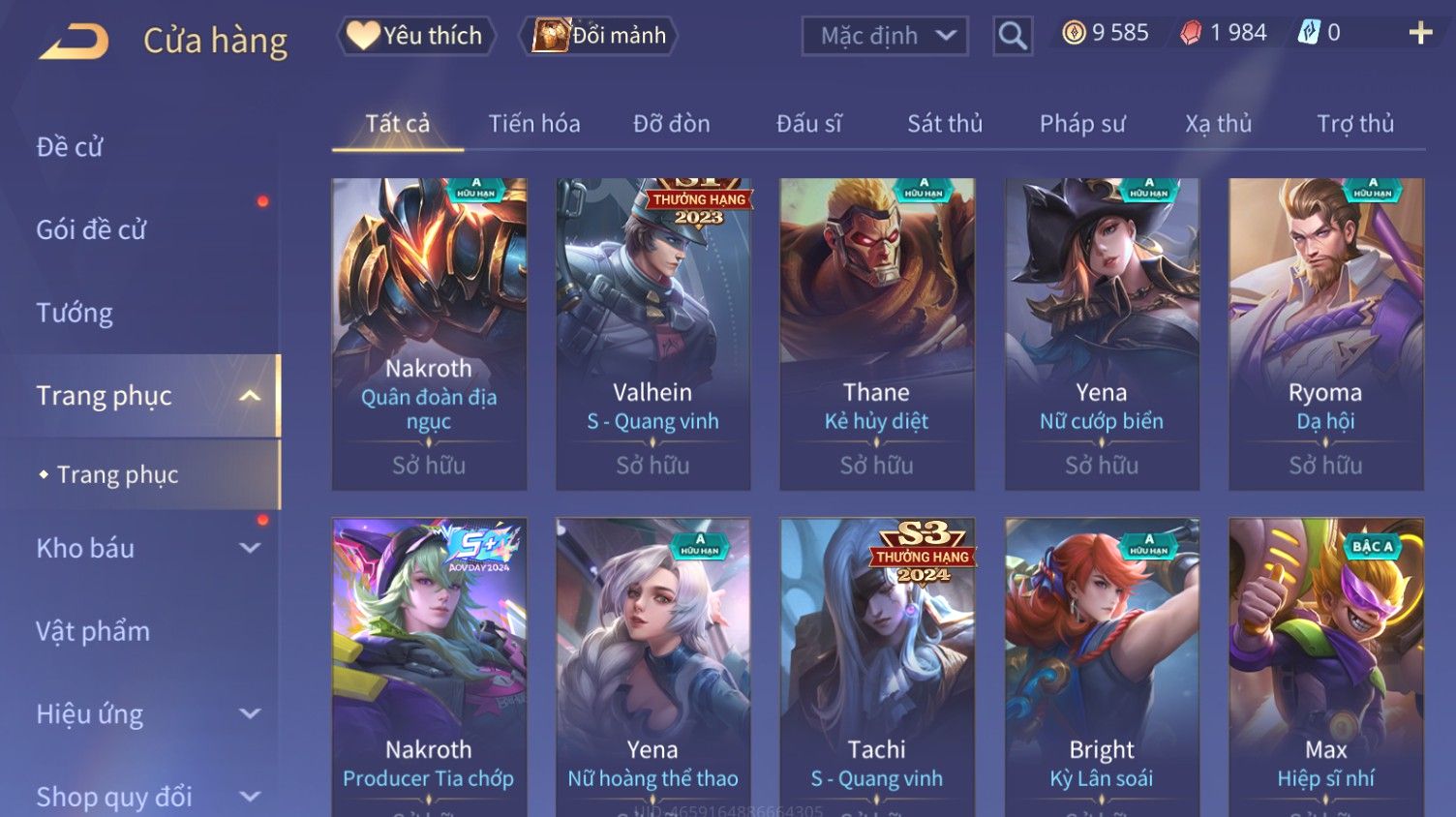Open Yêu thích favorites heart button

[x=416, y=36]
